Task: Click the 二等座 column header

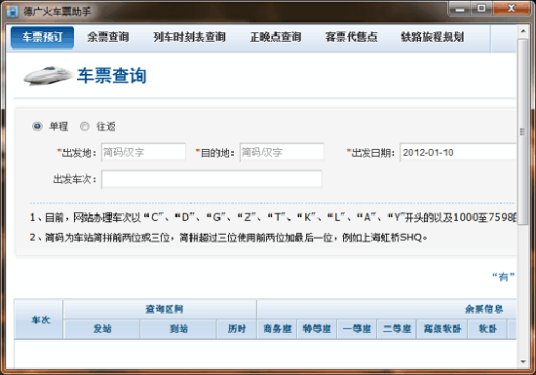Action: [x=397, y=329]
